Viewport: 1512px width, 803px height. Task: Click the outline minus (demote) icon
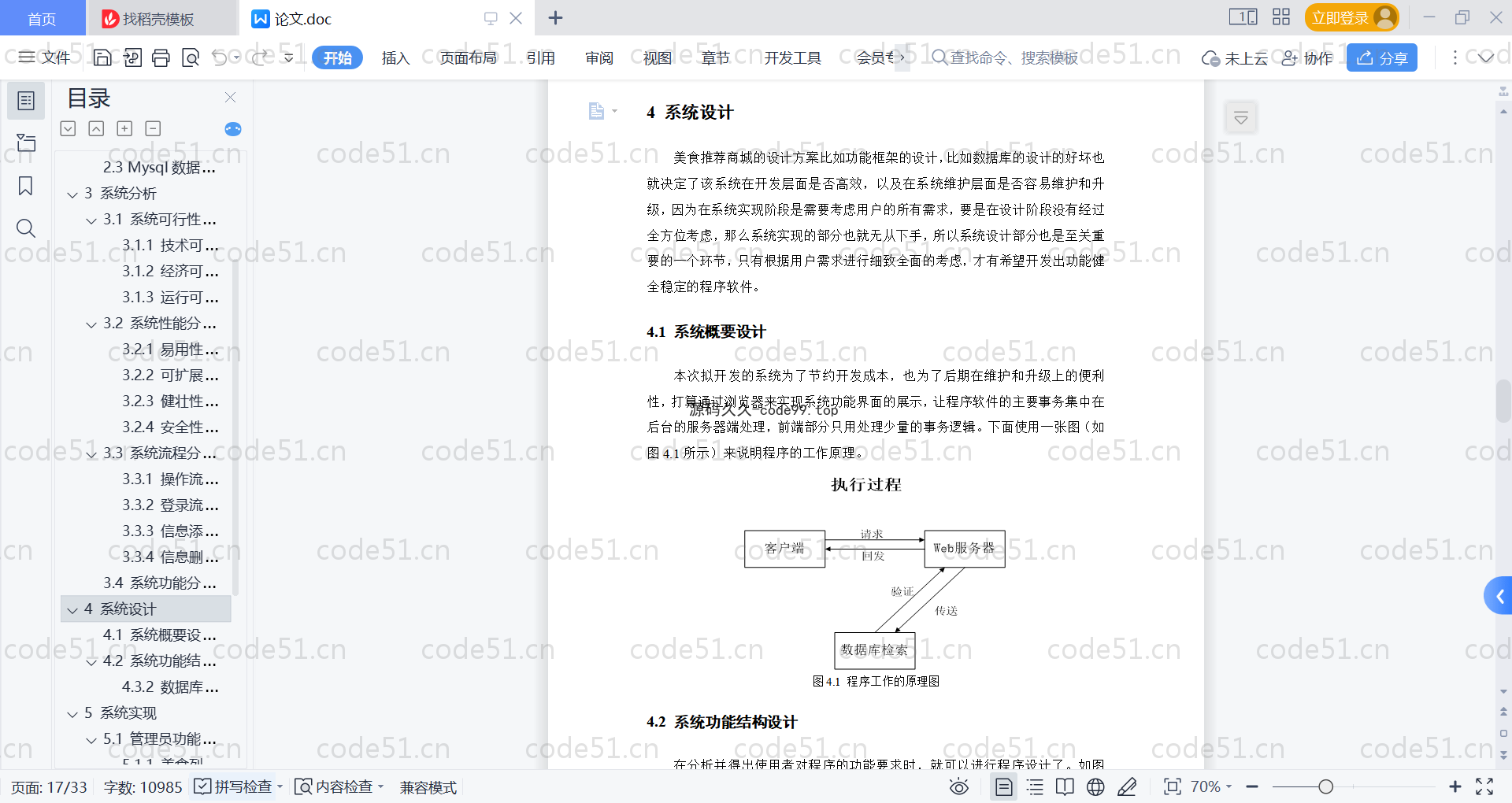pyautogui.click(x=153, y=128)
